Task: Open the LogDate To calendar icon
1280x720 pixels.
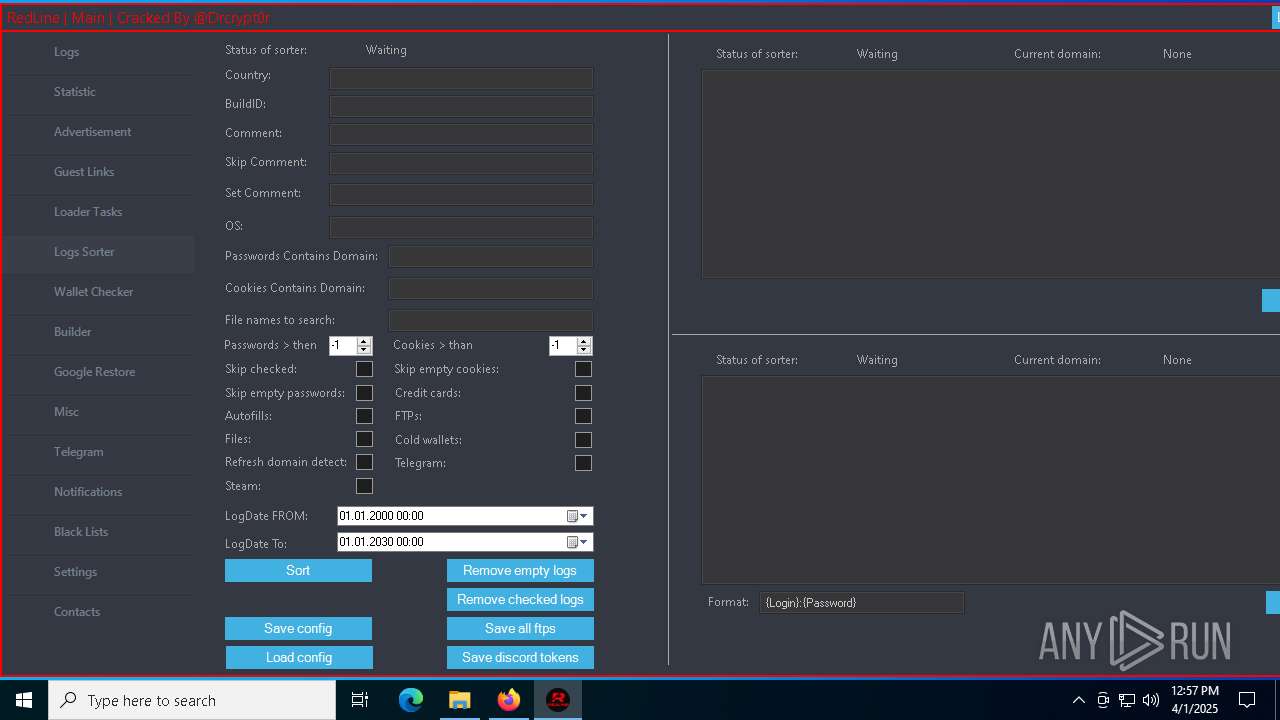Action: (x=572, y=542)
